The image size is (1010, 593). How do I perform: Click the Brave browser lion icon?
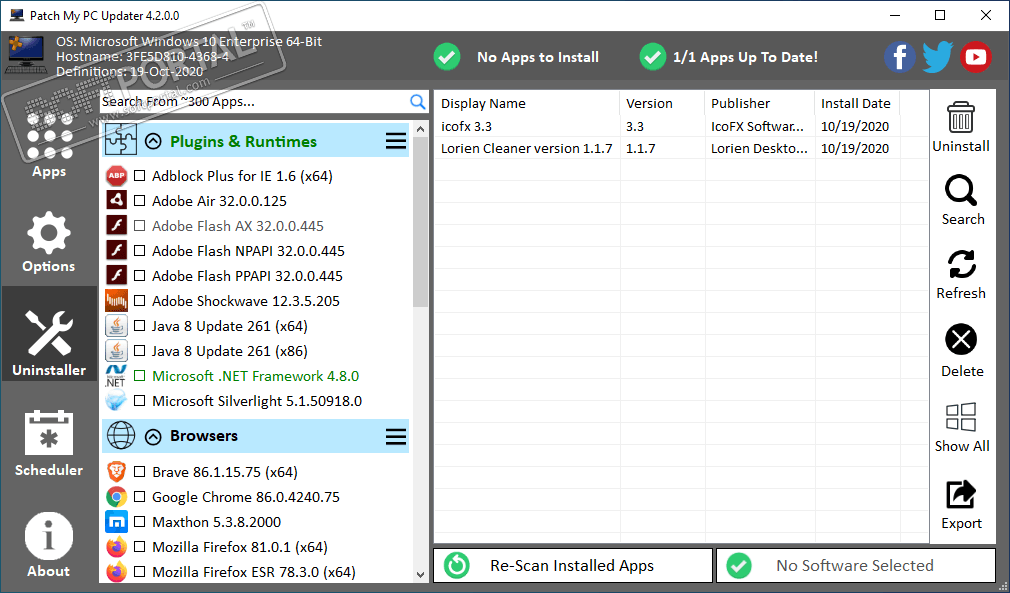(x=117, y=472)
